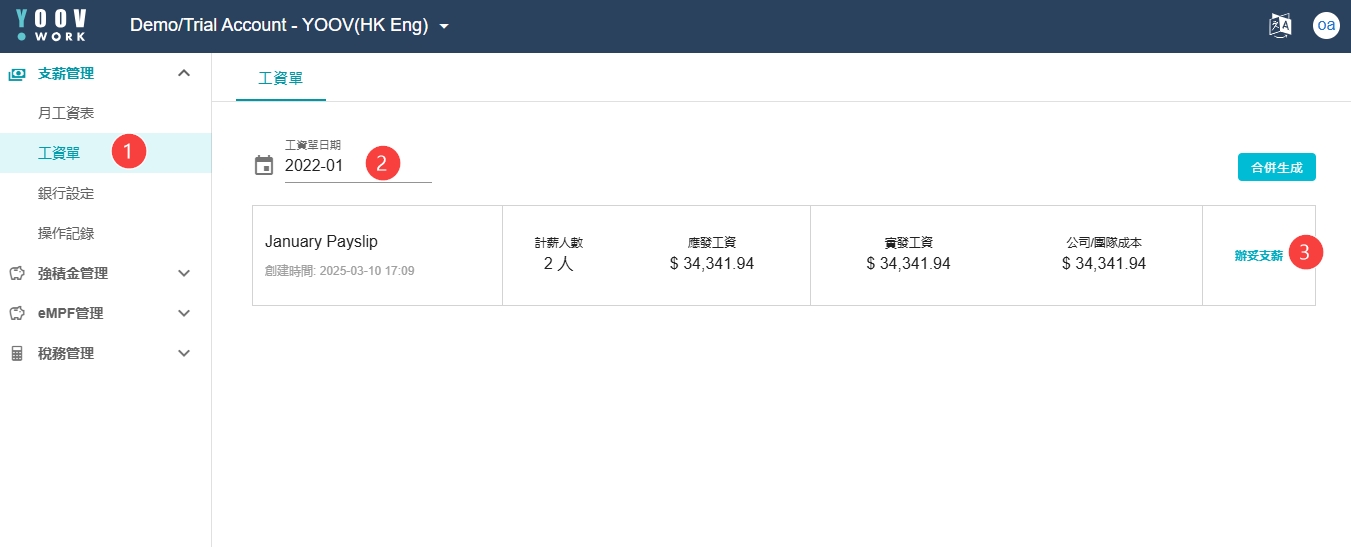Click the MPF management piggy bank icon
This screenshot has width=1351, height=547.
pyautogui.click(x=17, y=273)
